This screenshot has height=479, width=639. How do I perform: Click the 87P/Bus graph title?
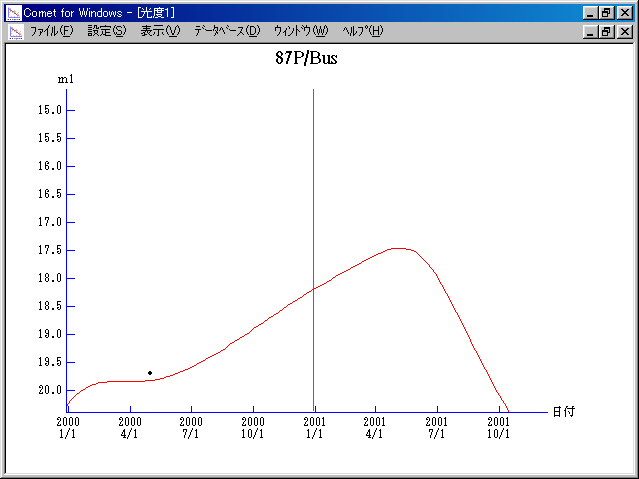313,57
